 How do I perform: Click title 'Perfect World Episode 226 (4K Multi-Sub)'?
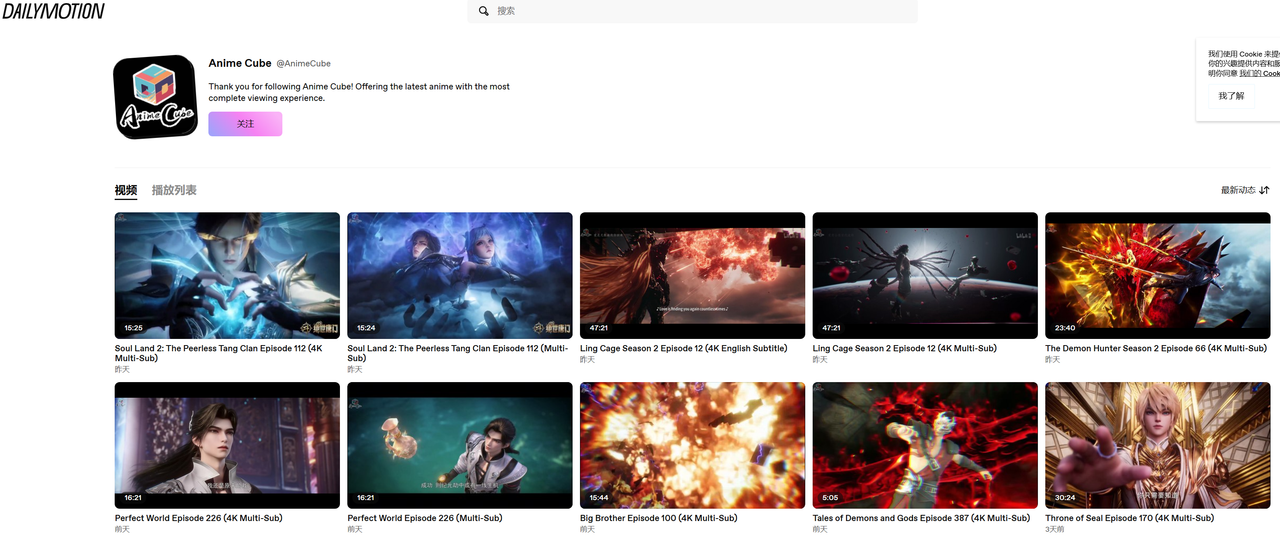point(198,518)
